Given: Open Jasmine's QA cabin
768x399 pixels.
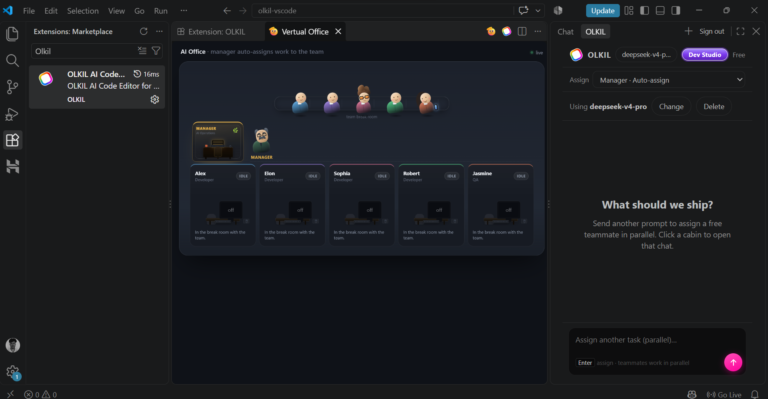Looking at the screenshot, I should 501,205.
